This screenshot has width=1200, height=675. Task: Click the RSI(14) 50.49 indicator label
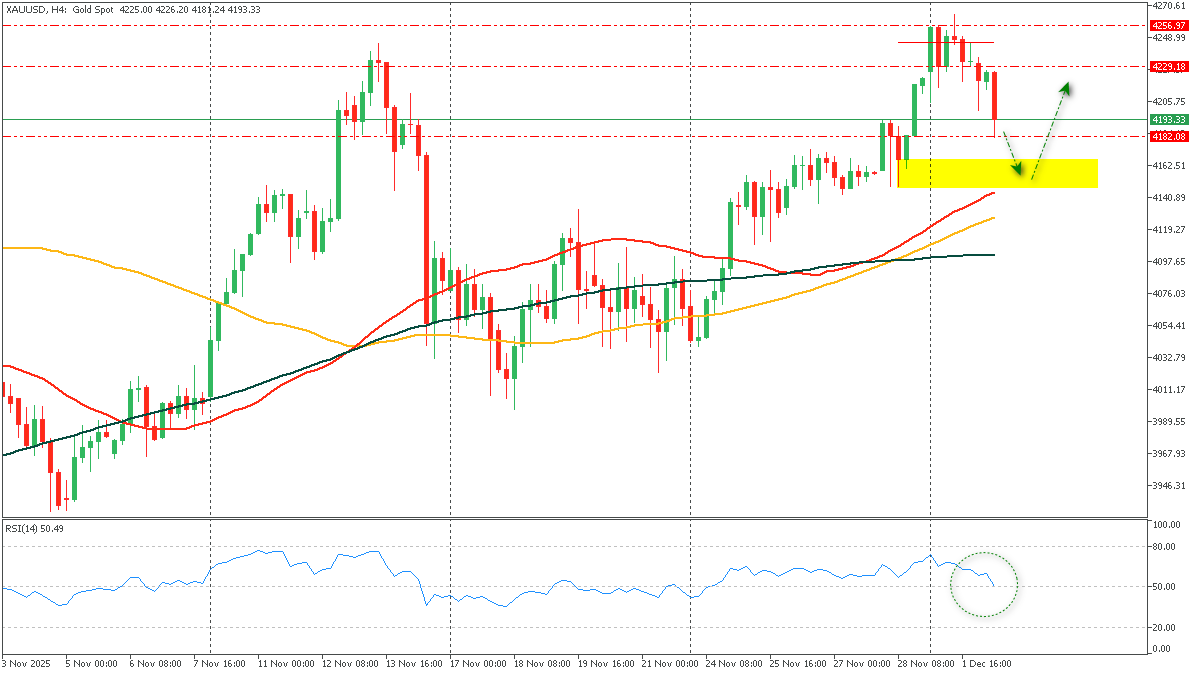click(34, 527)
